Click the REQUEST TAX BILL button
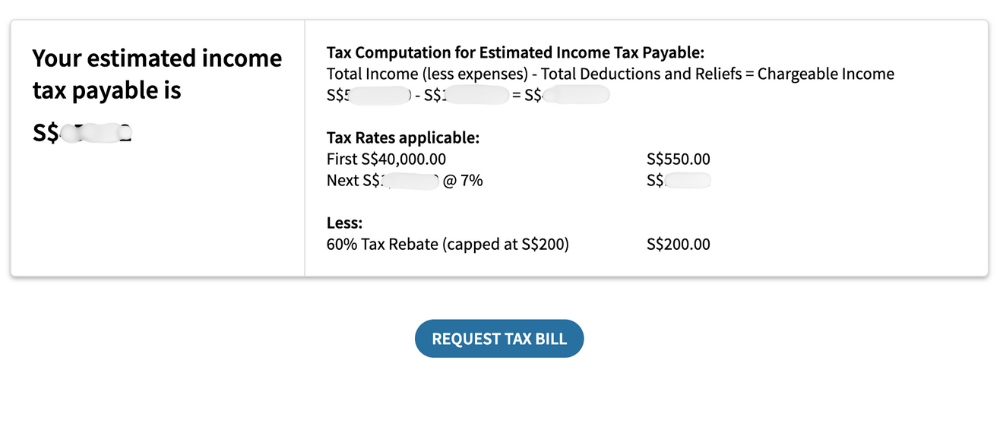The width and height of the screenshot is (1000, 433). tap(499, 339)
